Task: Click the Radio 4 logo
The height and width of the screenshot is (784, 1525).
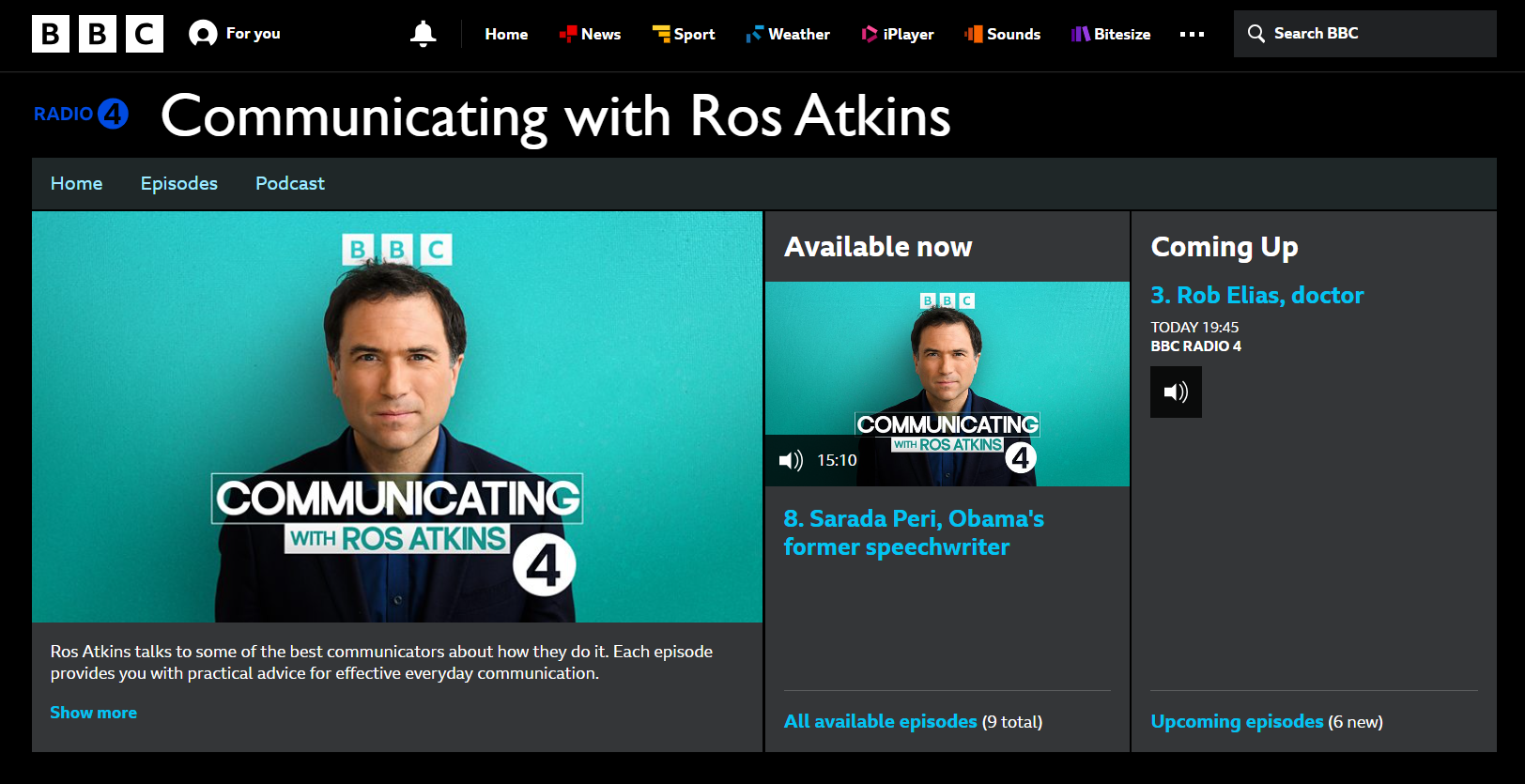Action: [x=81, y=114]
